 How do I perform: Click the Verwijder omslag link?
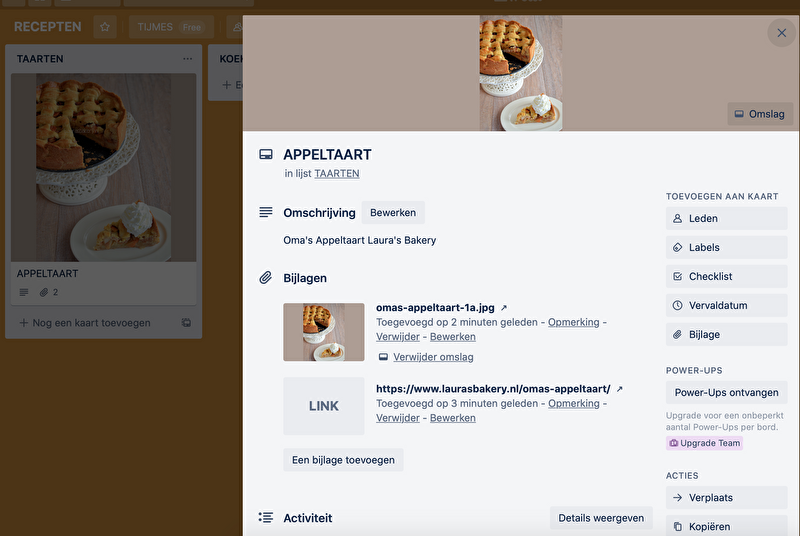pos(433,357)
